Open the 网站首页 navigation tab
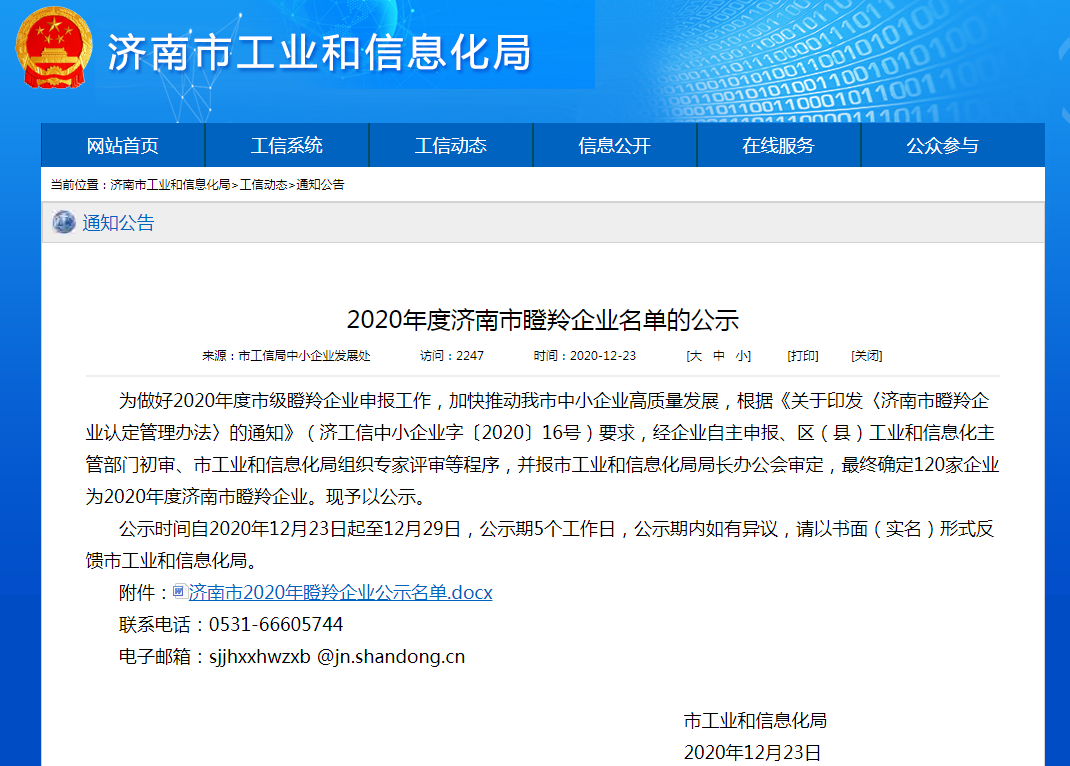 coord(123,146)
